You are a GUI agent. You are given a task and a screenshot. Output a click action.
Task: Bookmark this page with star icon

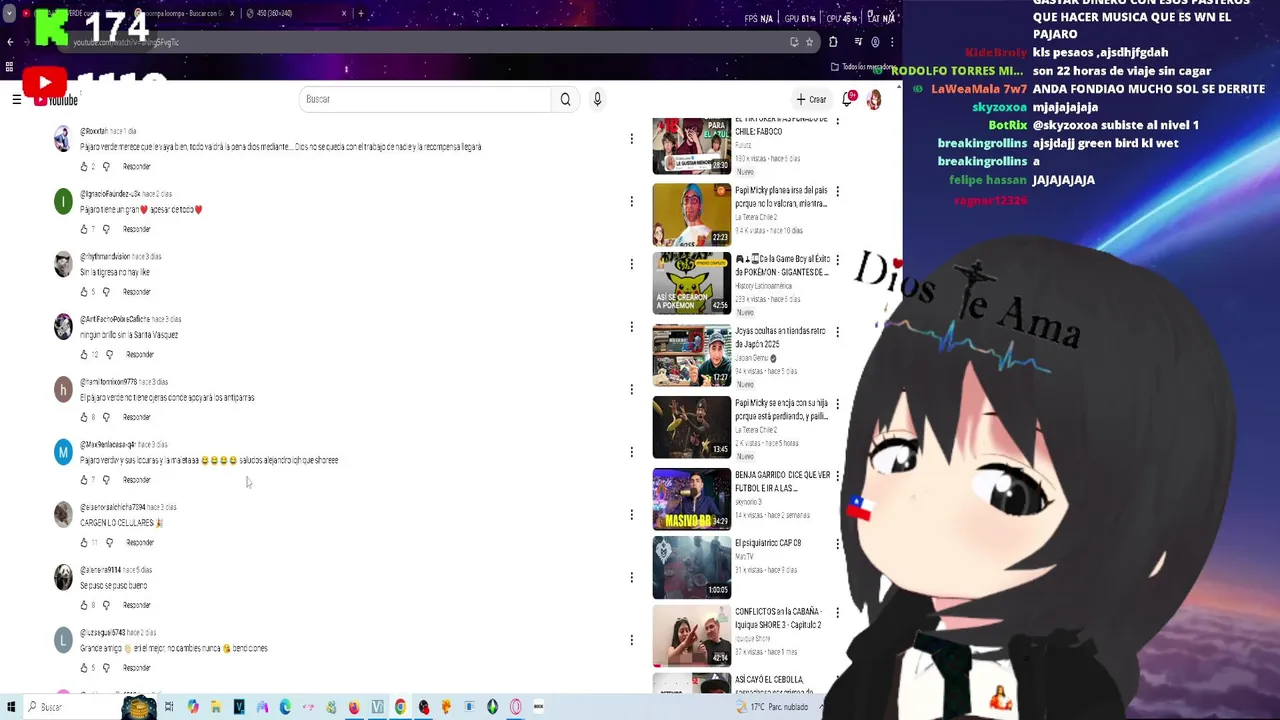pyautogui.click(x=809, y=42)
